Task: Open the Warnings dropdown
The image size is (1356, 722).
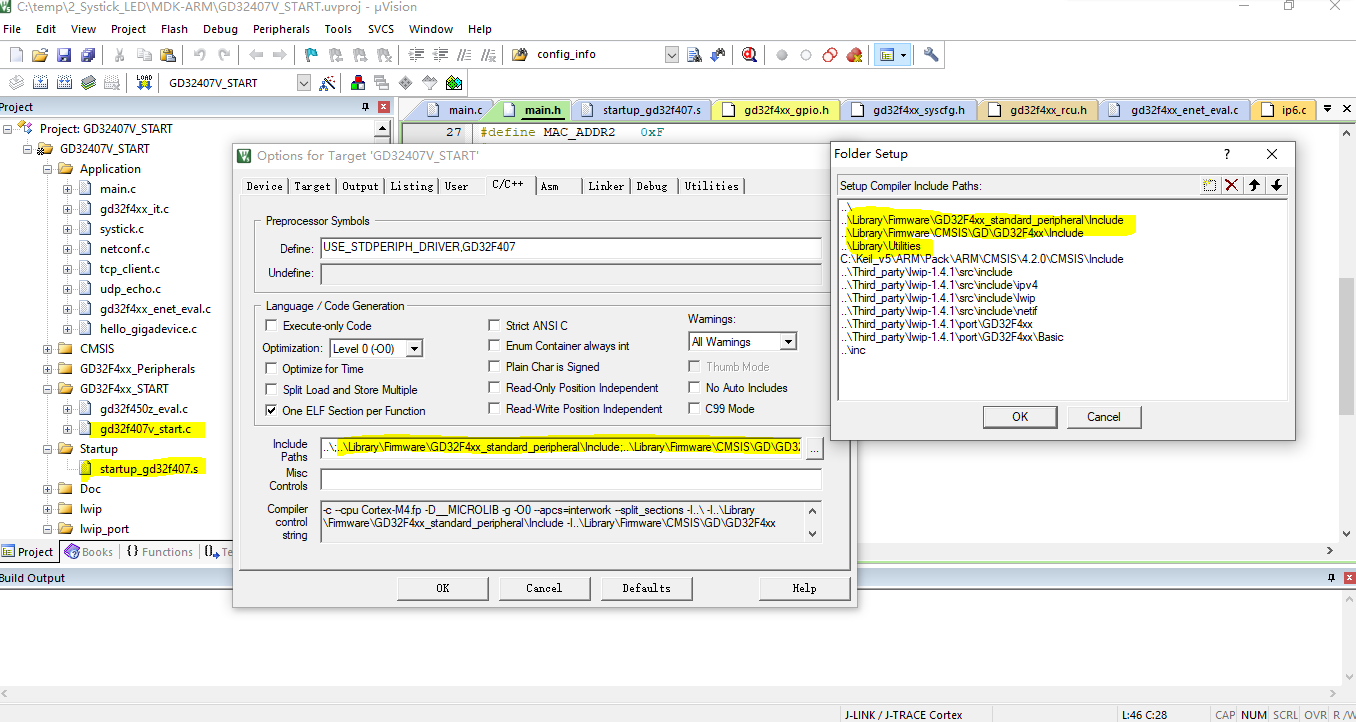Action: pos(788,342)
